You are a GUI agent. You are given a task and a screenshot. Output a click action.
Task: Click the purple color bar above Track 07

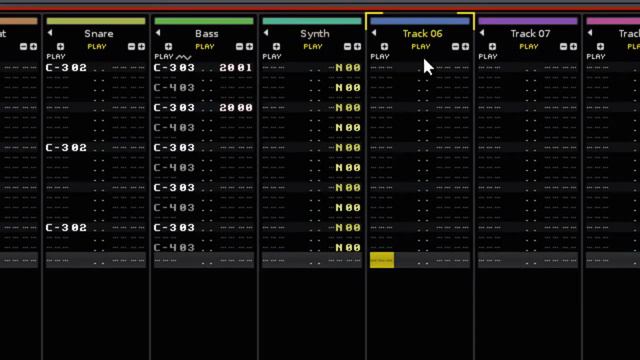(528, 21)
